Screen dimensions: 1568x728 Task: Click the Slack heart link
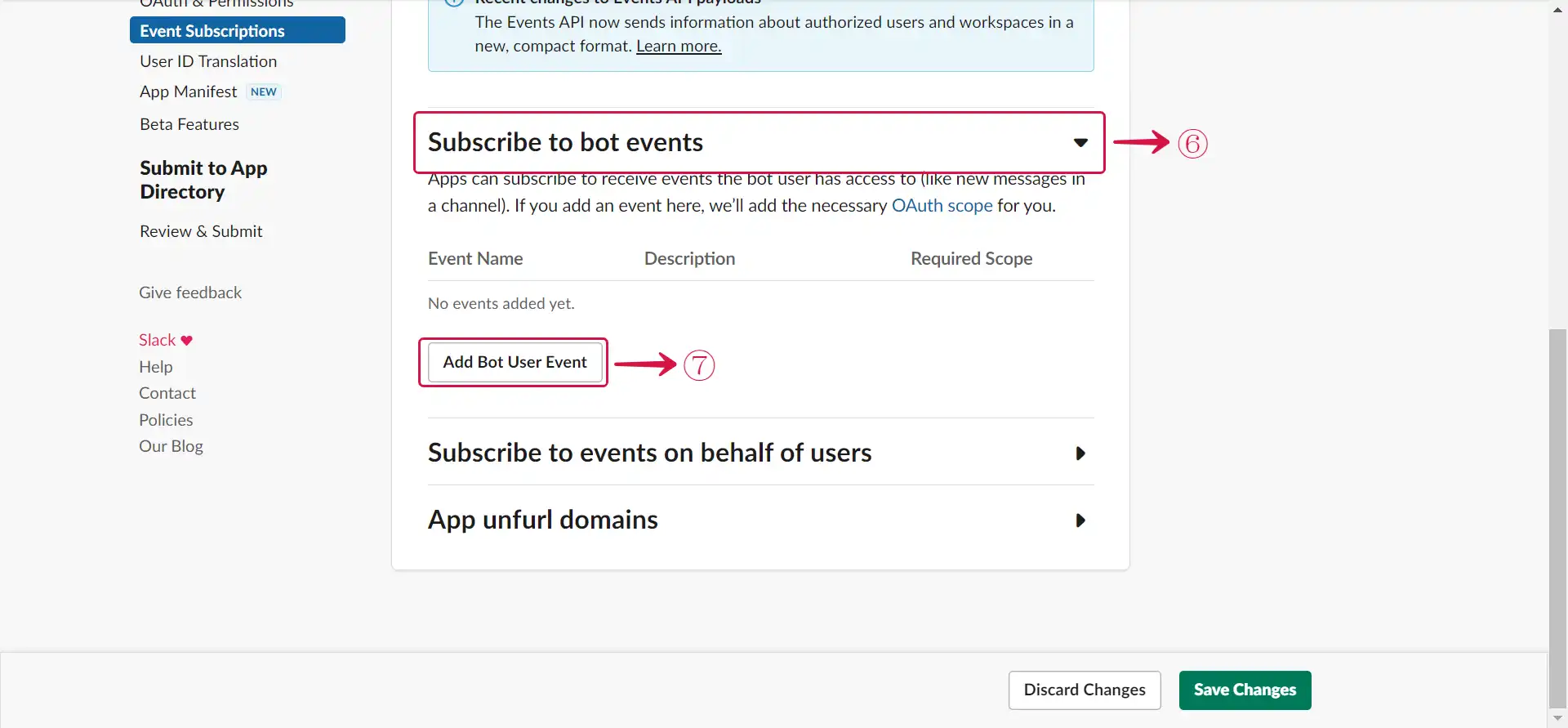(x=166, y=340)
